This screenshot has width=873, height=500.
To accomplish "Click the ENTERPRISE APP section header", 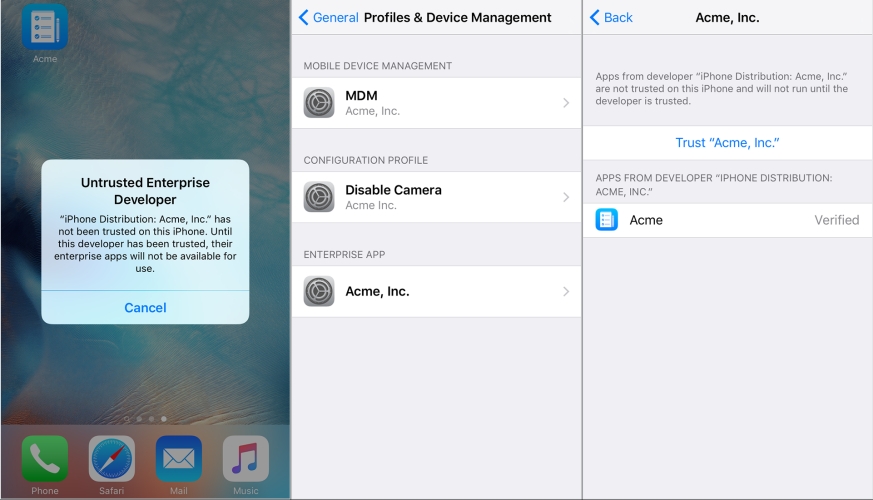I will (344, 254).
